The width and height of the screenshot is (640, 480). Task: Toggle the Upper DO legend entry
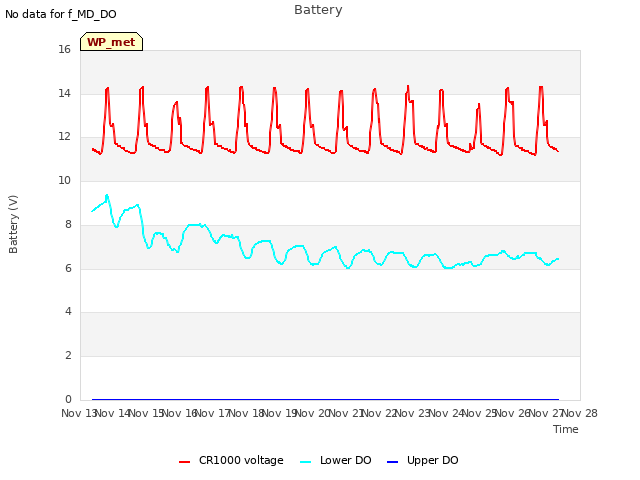click(422, 460)
